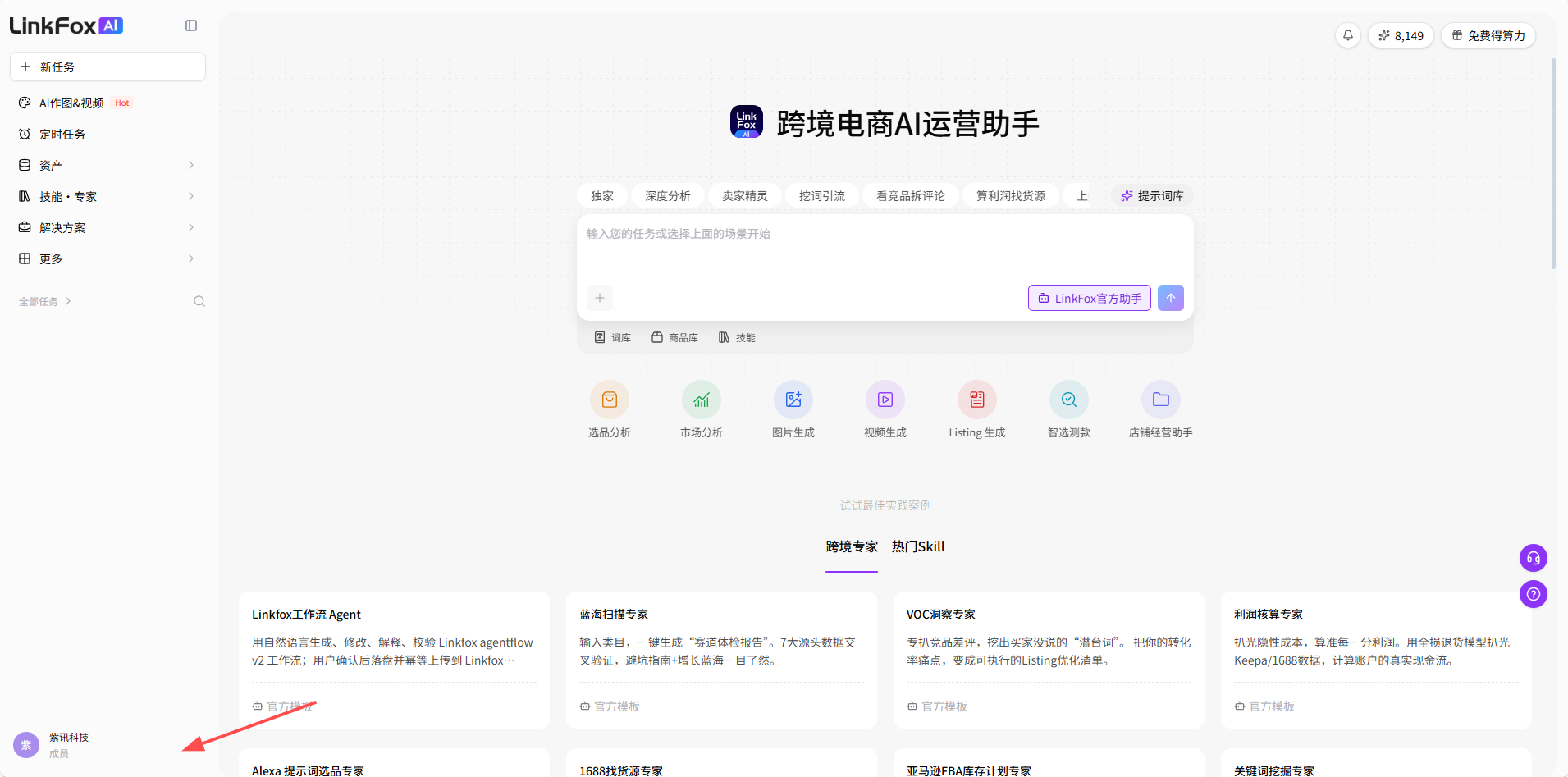Focus the task input text area

click(x=885, y=249)
